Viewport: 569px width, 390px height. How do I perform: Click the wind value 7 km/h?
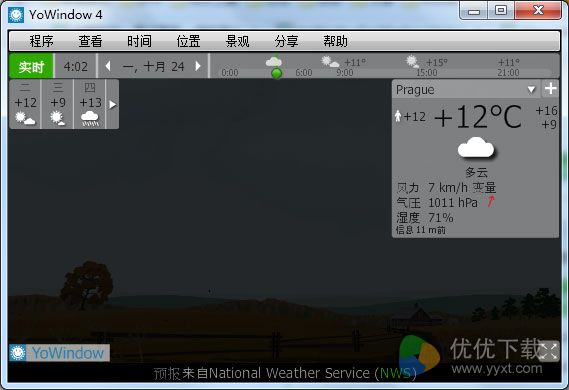448,188
